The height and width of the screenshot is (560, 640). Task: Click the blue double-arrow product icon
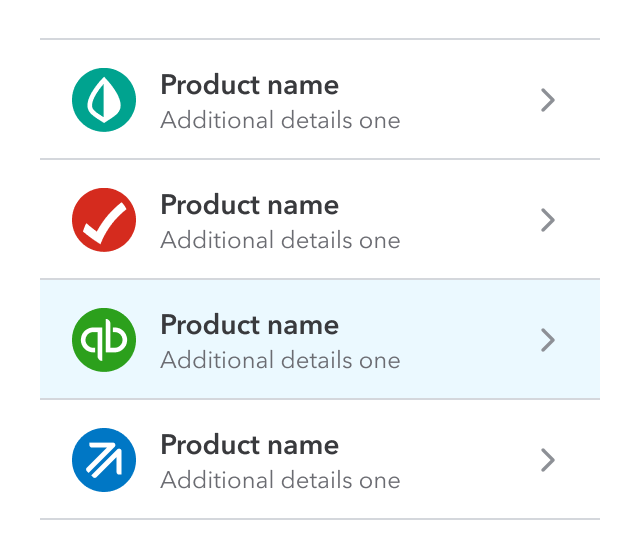pyautogui.click(x=104, y=460)
